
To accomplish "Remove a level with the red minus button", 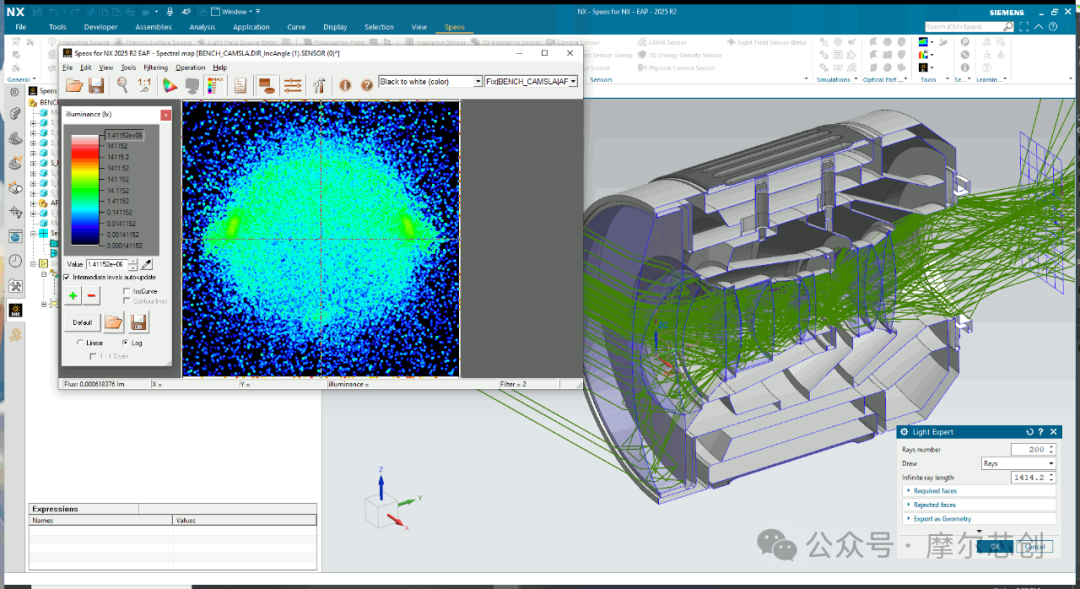I will (x=92, y=296).
